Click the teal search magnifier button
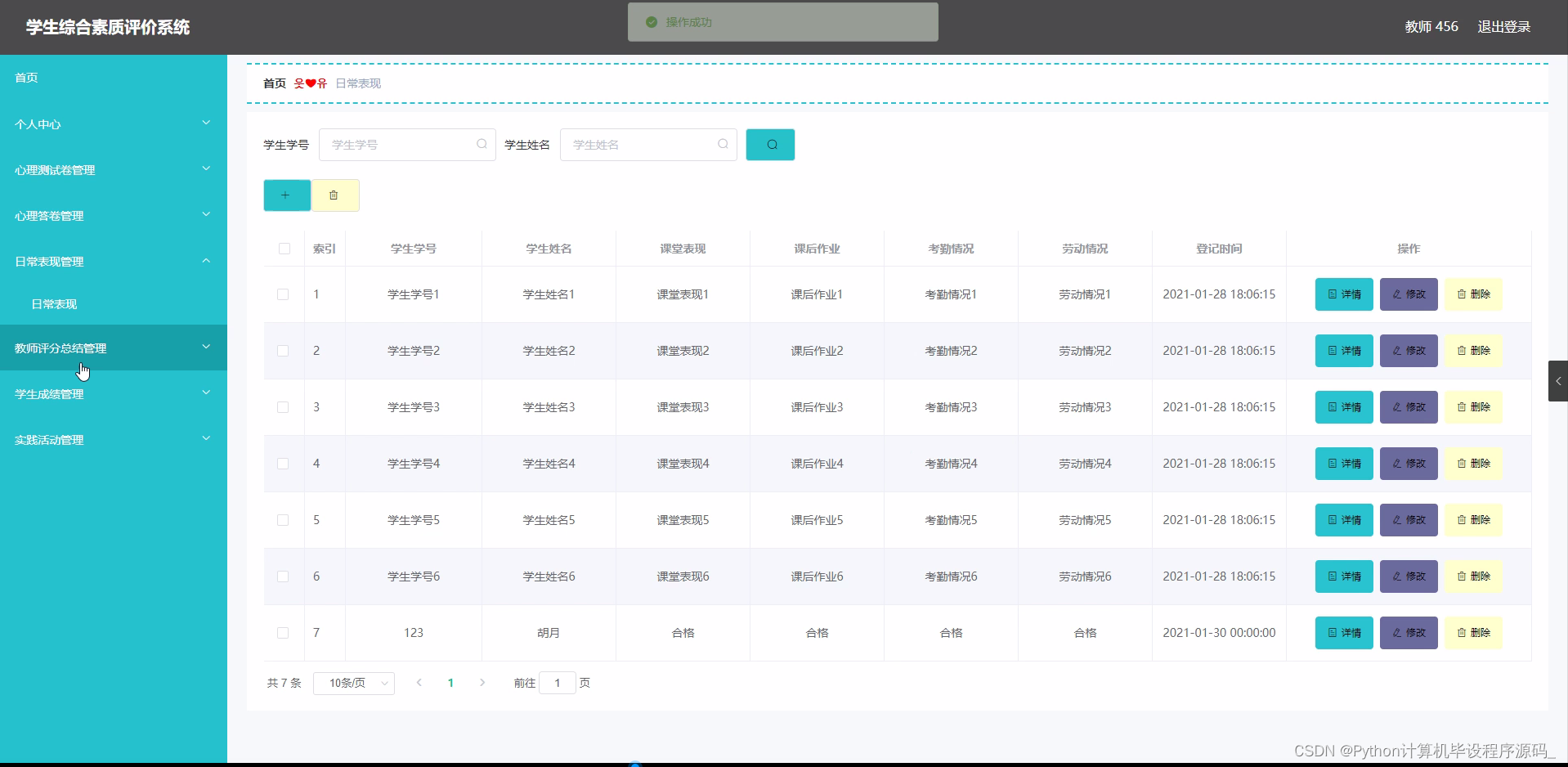Screen dimensions: 1568x767 tap(770, 145)
